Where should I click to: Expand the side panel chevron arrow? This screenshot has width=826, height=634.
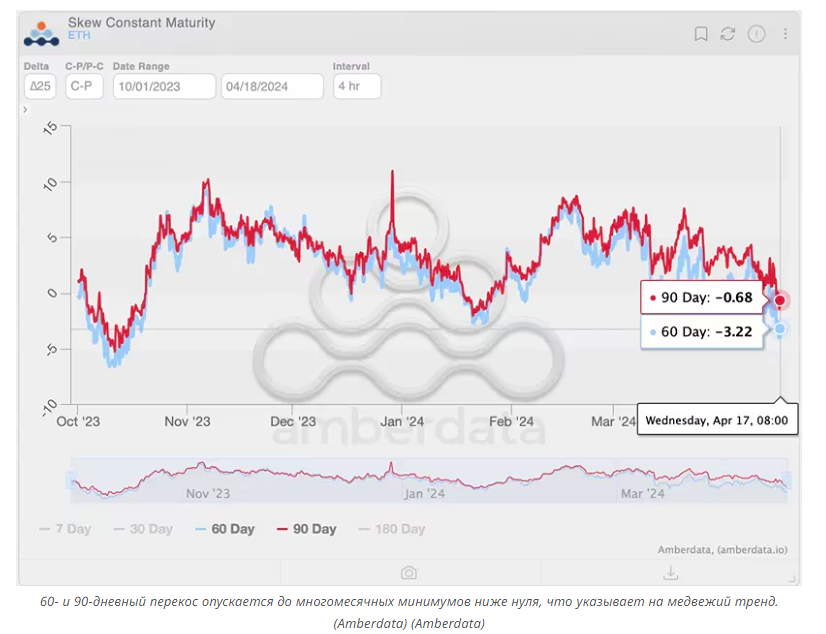pyautogui.click(x=25, y=110)
